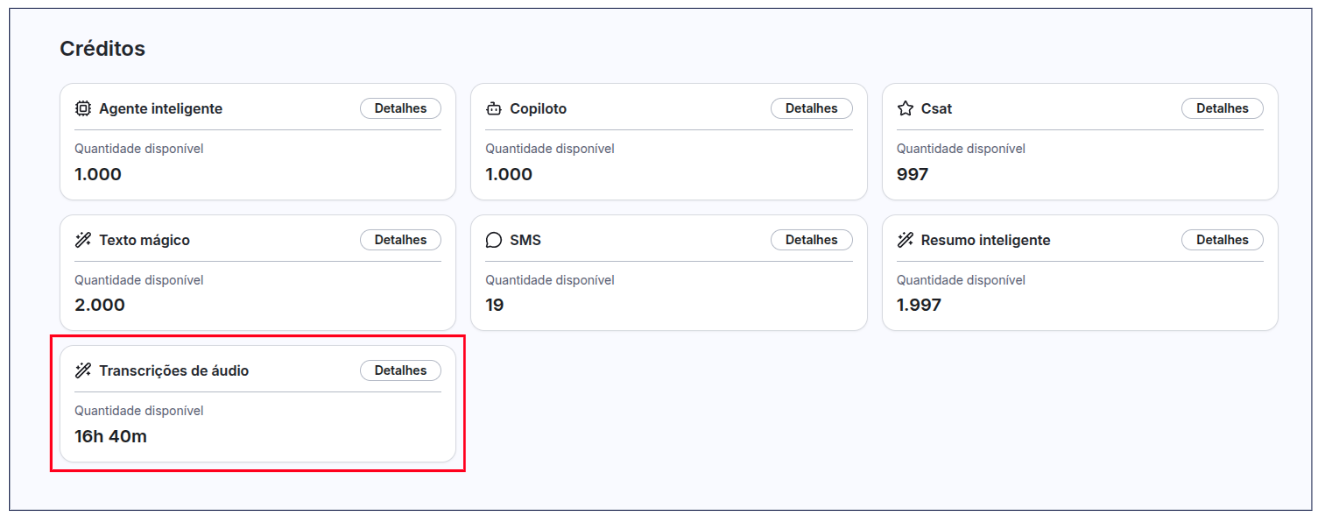View Detalhes for Resumo inteligente
This screenshot has width=1322, height=518.
1222,240
